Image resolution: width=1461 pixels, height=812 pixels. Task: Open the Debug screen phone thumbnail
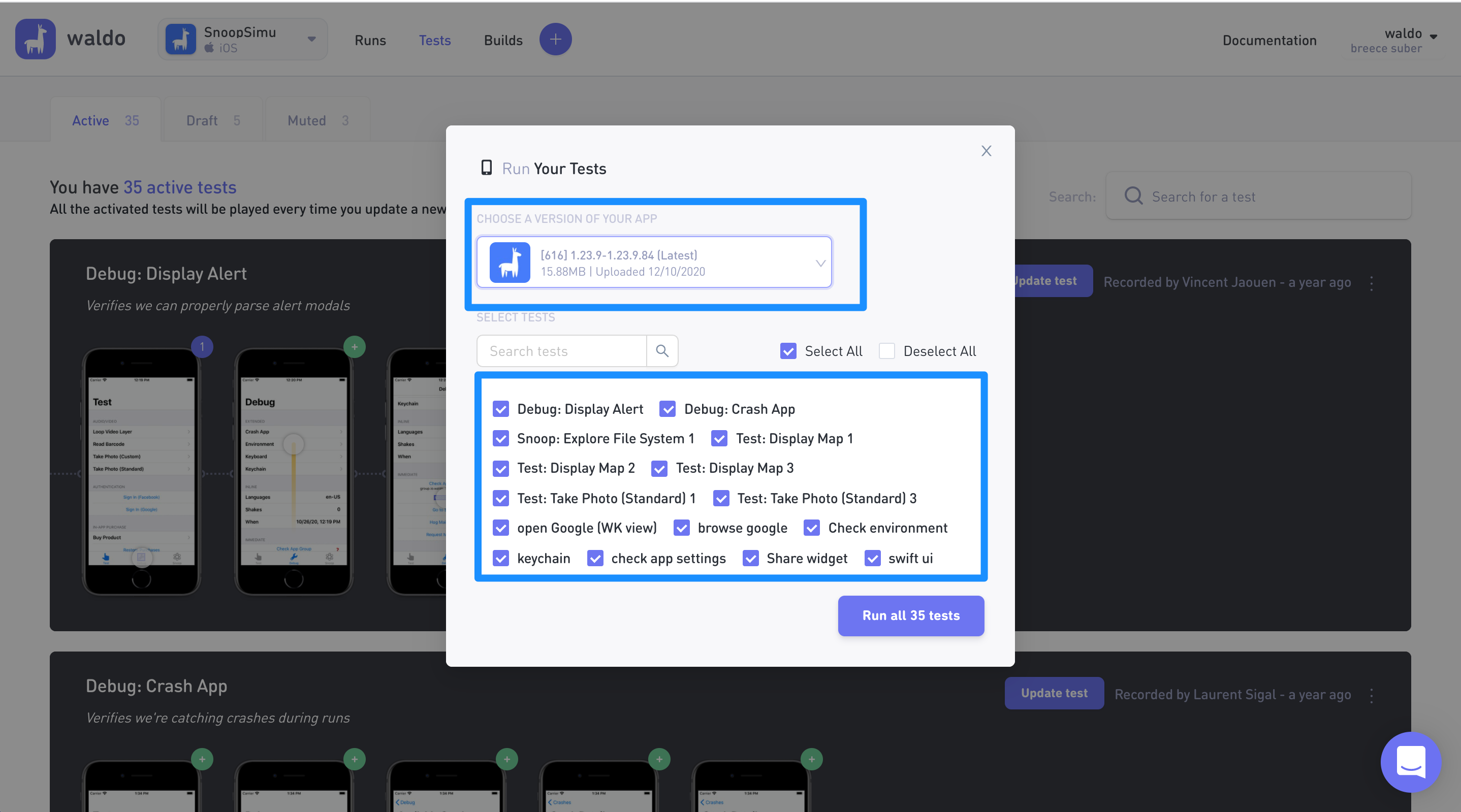pos(294,471)
